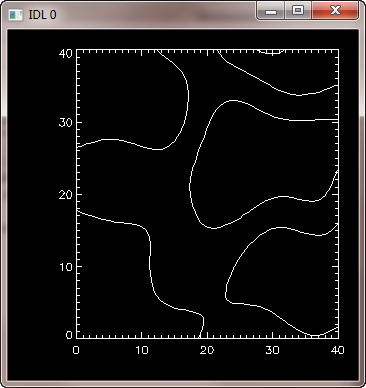Screen dimensions: 366x388
Task: Click the x-axis label 20
Action: click(207, 350)
